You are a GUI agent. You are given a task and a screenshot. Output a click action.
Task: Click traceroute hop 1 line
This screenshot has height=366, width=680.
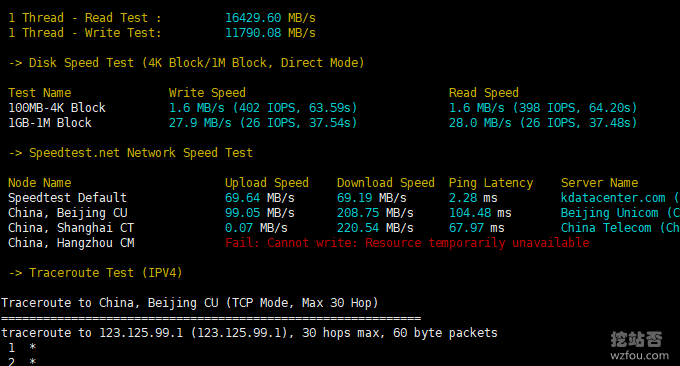click(22, 347)
